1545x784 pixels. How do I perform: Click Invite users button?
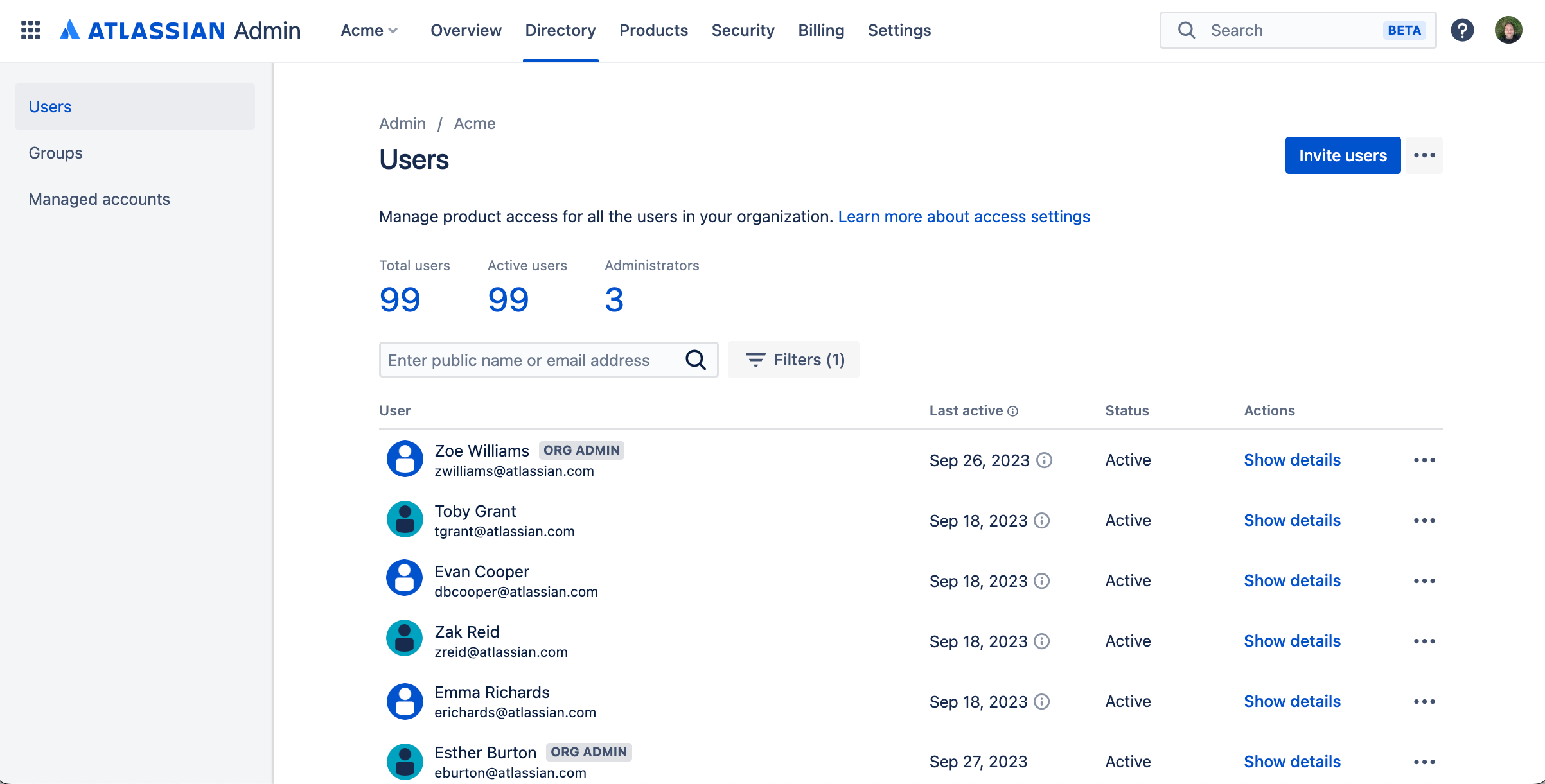click(x=1342, y=155)
